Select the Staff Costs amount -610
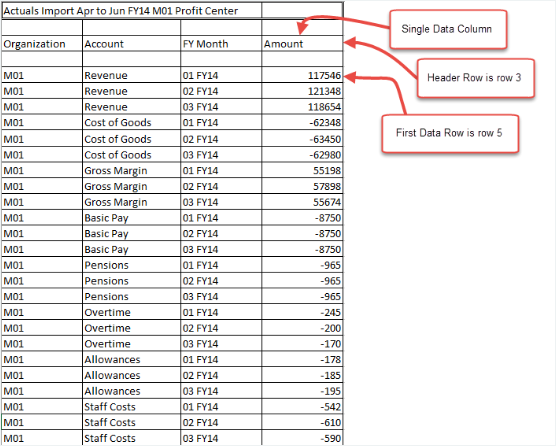556x446 pixels. point(302,422)
